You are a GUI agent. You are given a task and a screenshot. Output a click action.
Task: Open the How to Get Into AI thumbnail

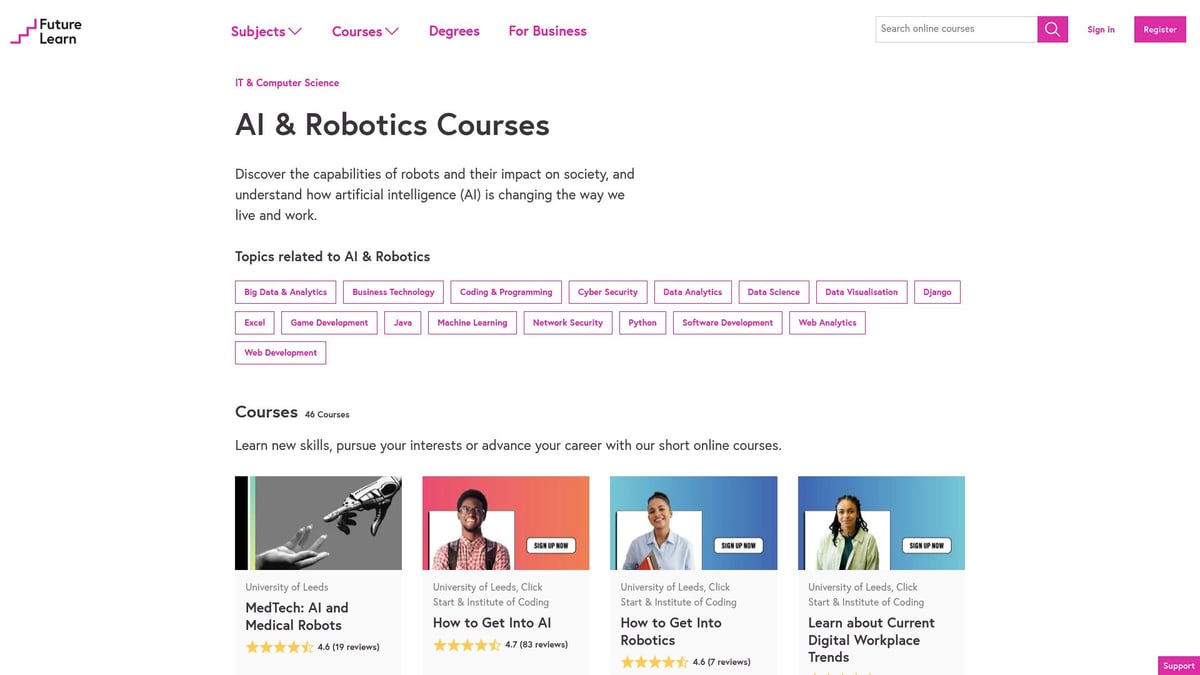point(506,523)
